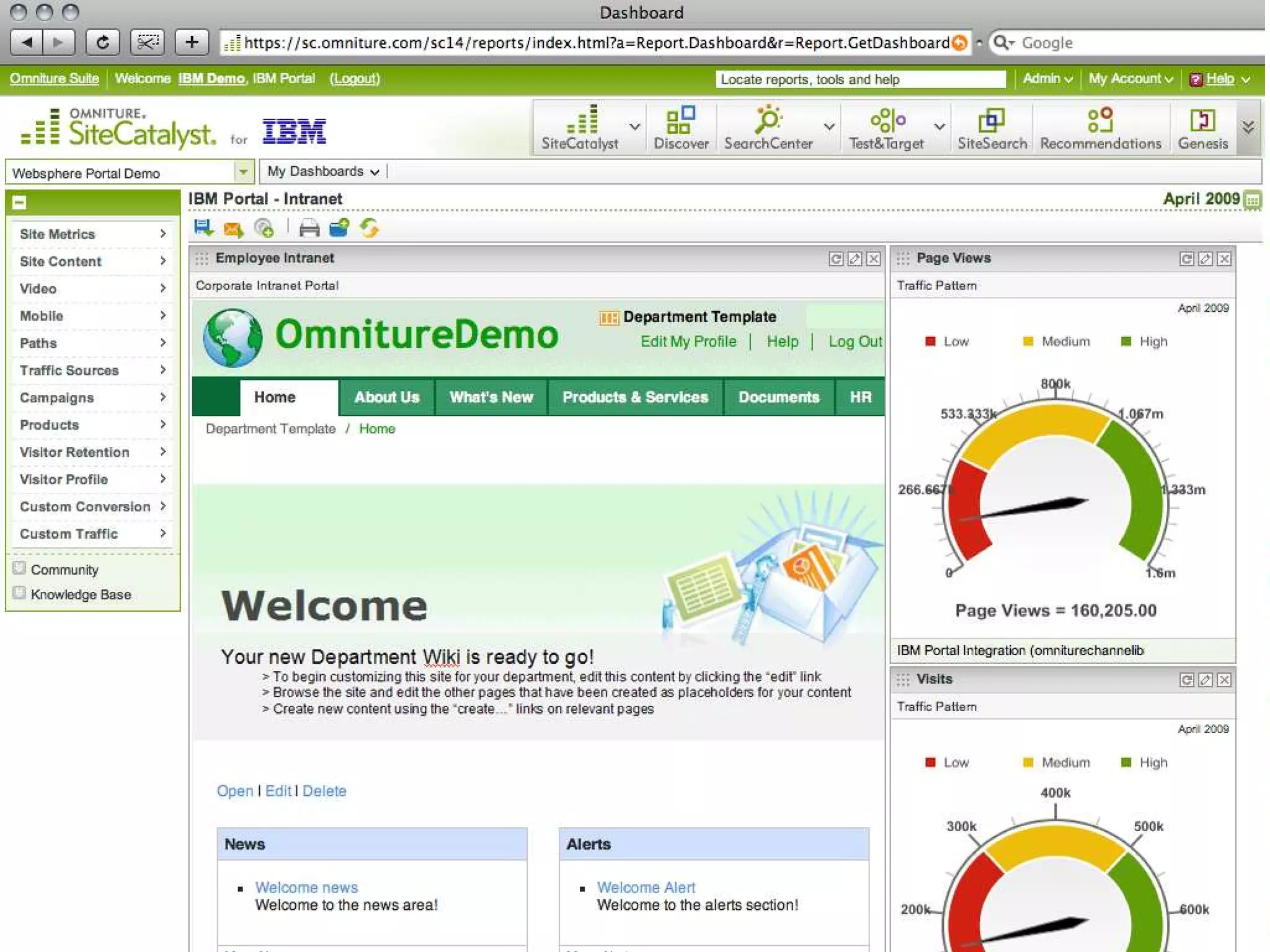Open the Discover suite icon
This screenshot has height=952, width=1270.
[x=681, y=127]
